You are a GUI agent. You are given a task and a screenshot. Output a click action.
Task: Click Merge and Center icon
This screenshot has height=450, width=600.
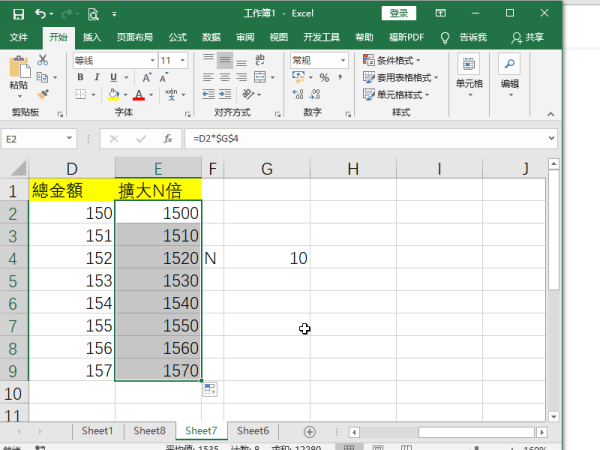(x=260, y=77)
